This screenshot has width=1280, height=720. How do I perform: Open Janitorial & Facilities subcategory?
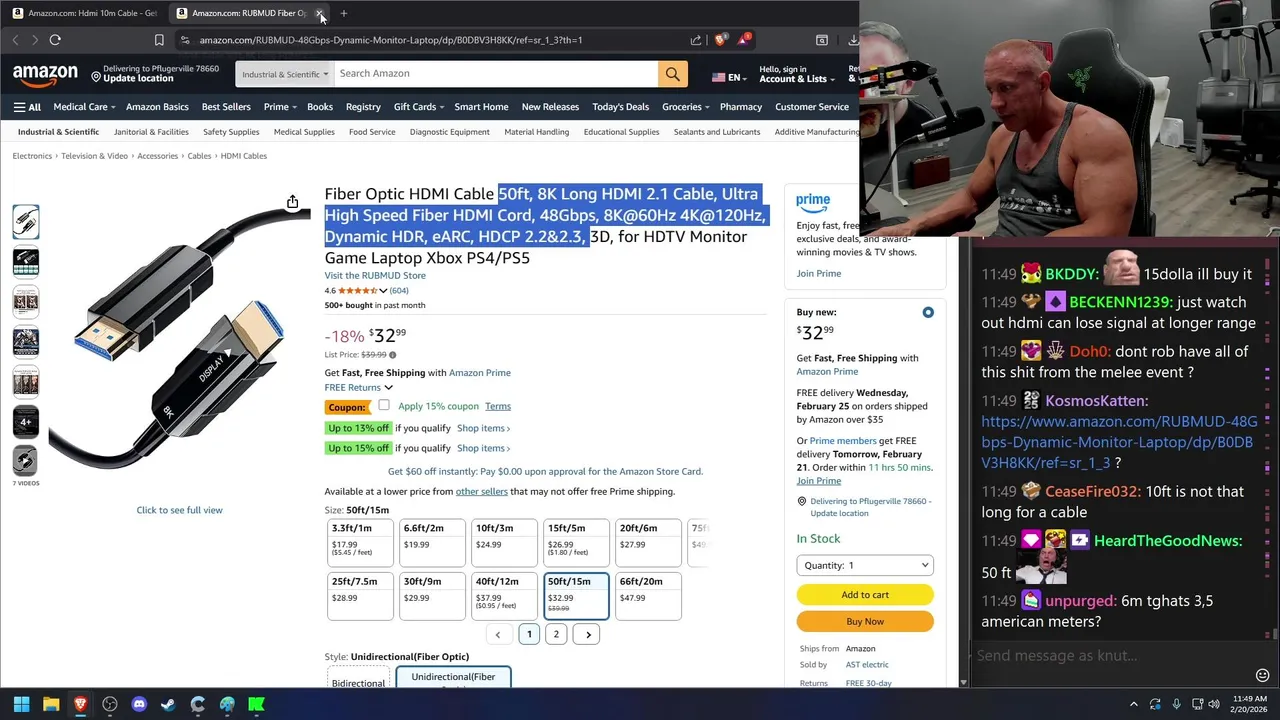[x=151, y=132]
